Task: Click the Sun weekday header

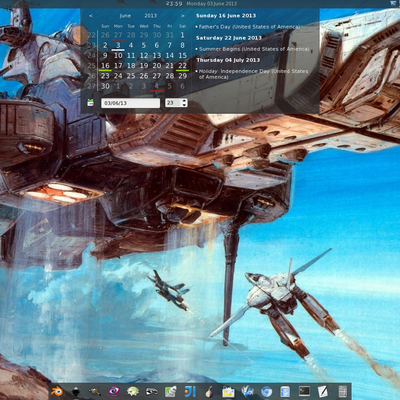Action: click(x=105, y=26)
